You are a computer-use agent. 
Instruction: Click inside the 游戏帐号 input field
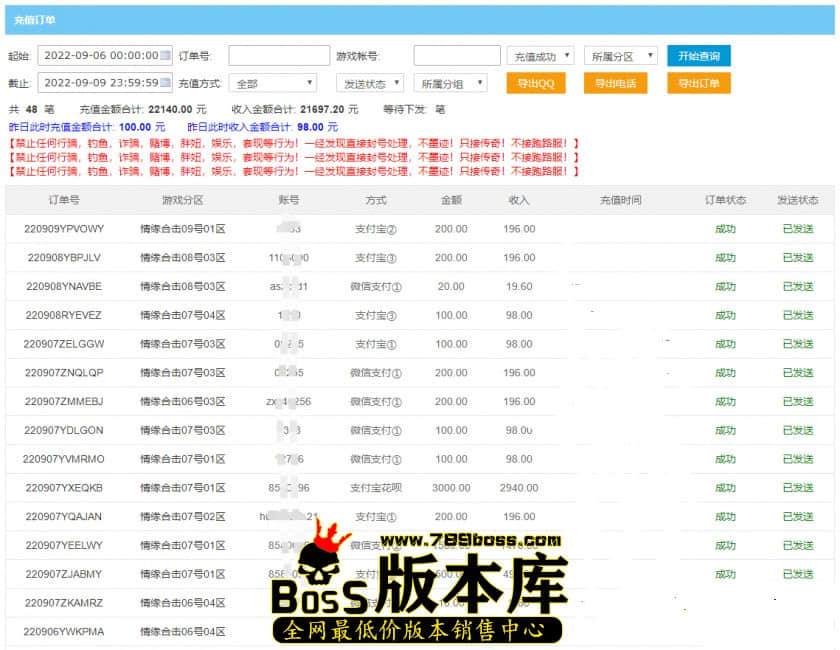coord(457,55)
